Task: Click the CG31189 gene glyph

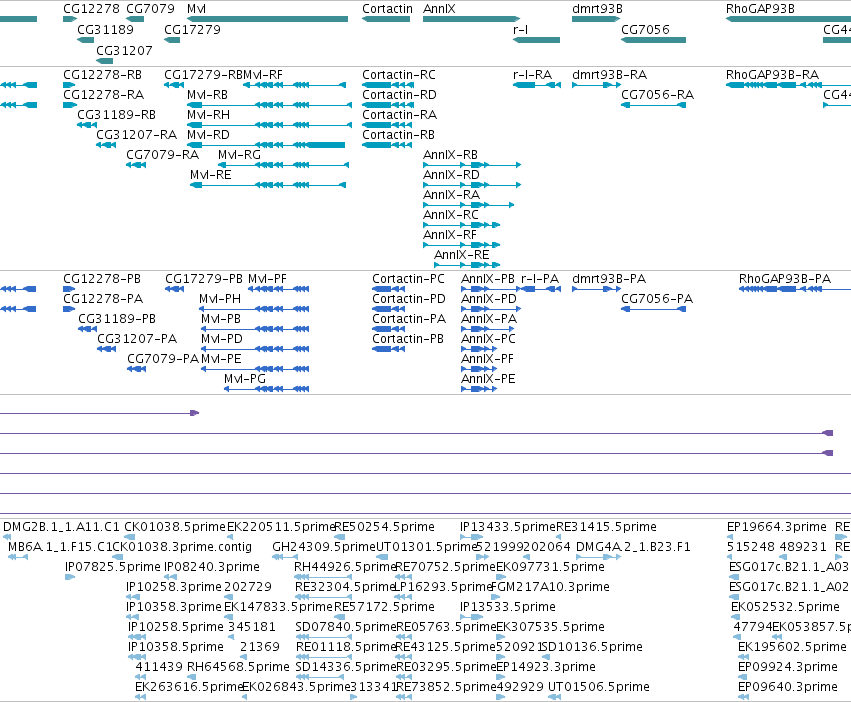Action: (86, 40)
